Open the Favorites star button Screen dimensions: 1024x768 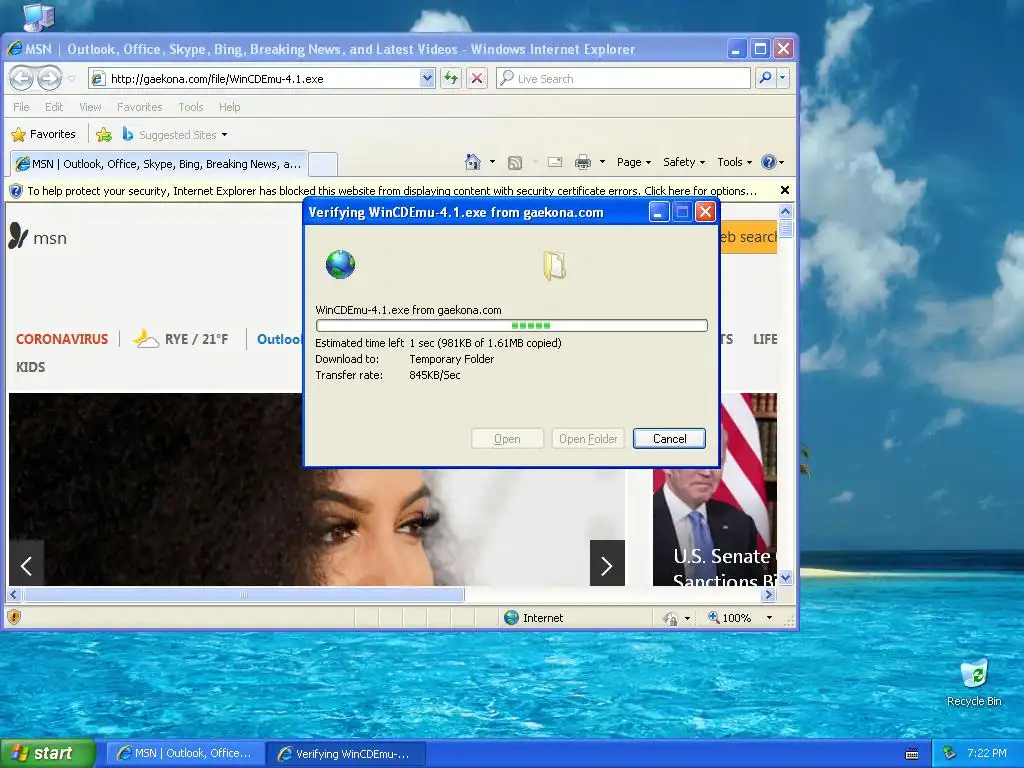click(44, 135)
